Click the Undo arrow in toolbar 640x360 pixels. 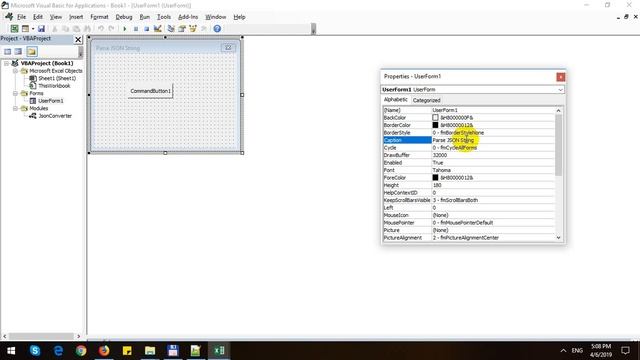(x=100, y=29)
